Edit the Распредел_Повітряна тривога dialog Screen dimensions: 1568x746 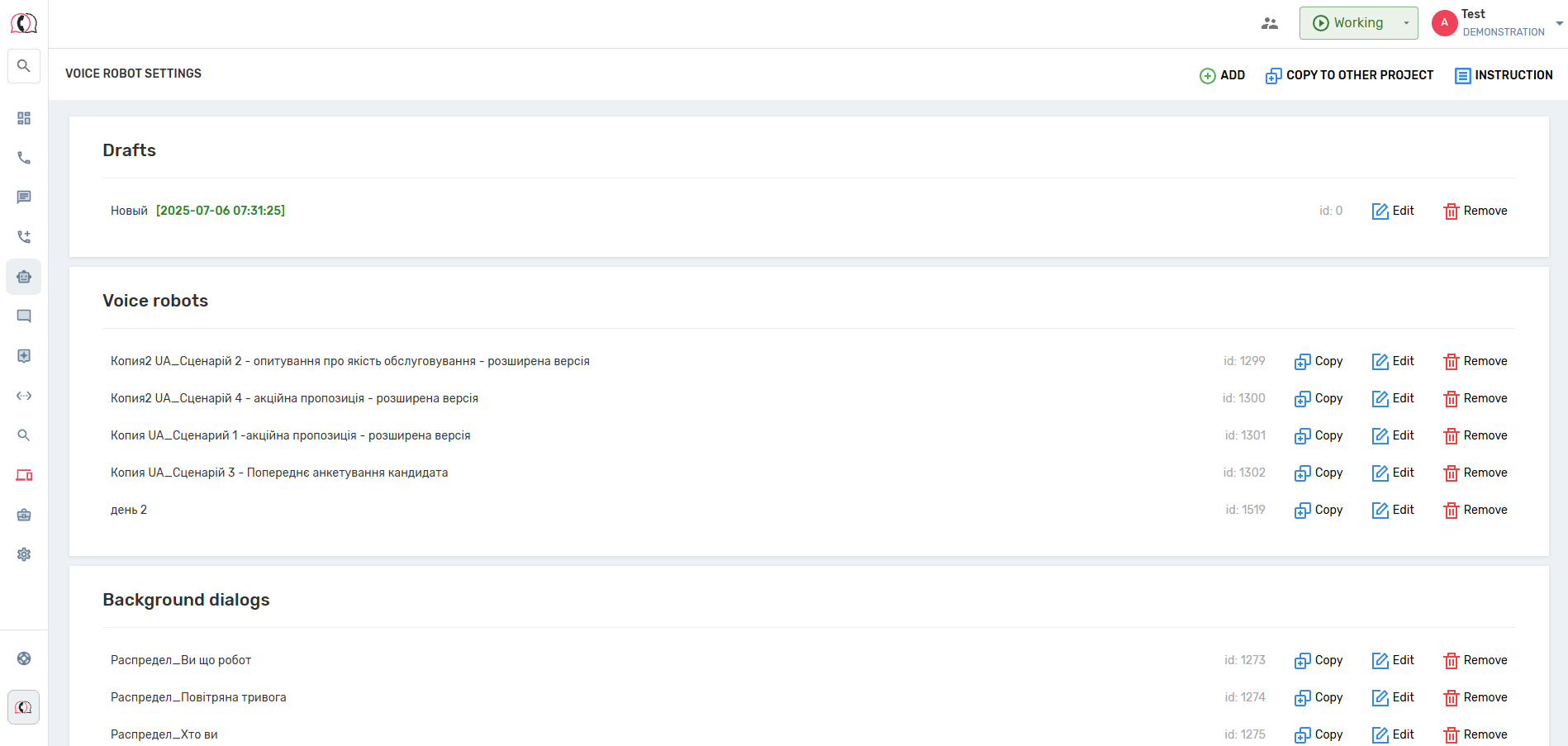tap(1393, 697)
